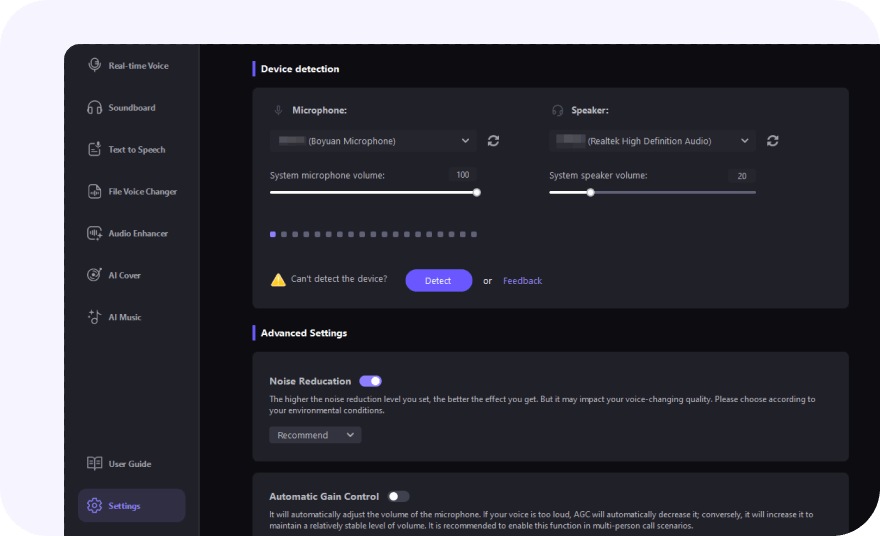This screenshot has width=880, height=536.
Task: Click the headset icon beside Speaker label
Action: [557, 111]
